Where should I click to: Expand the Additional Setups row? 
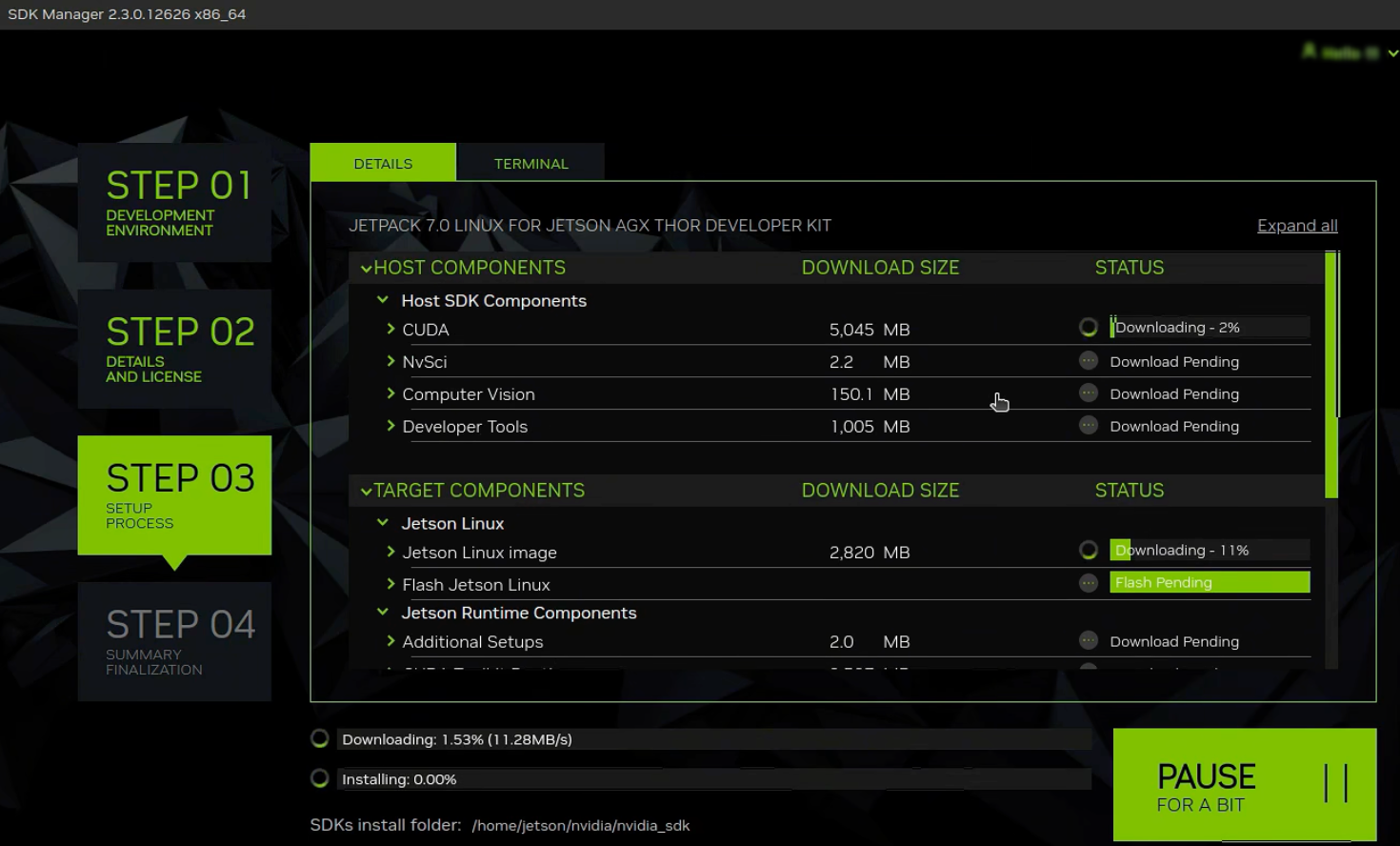tap(390, 641)
